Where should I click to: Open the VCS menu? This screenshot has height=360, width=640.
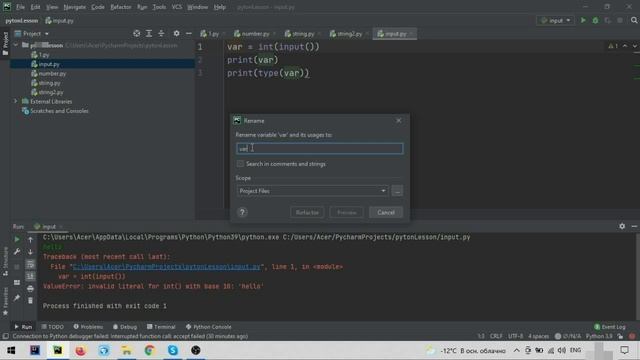pyautogui.click(x=176, y=7)
